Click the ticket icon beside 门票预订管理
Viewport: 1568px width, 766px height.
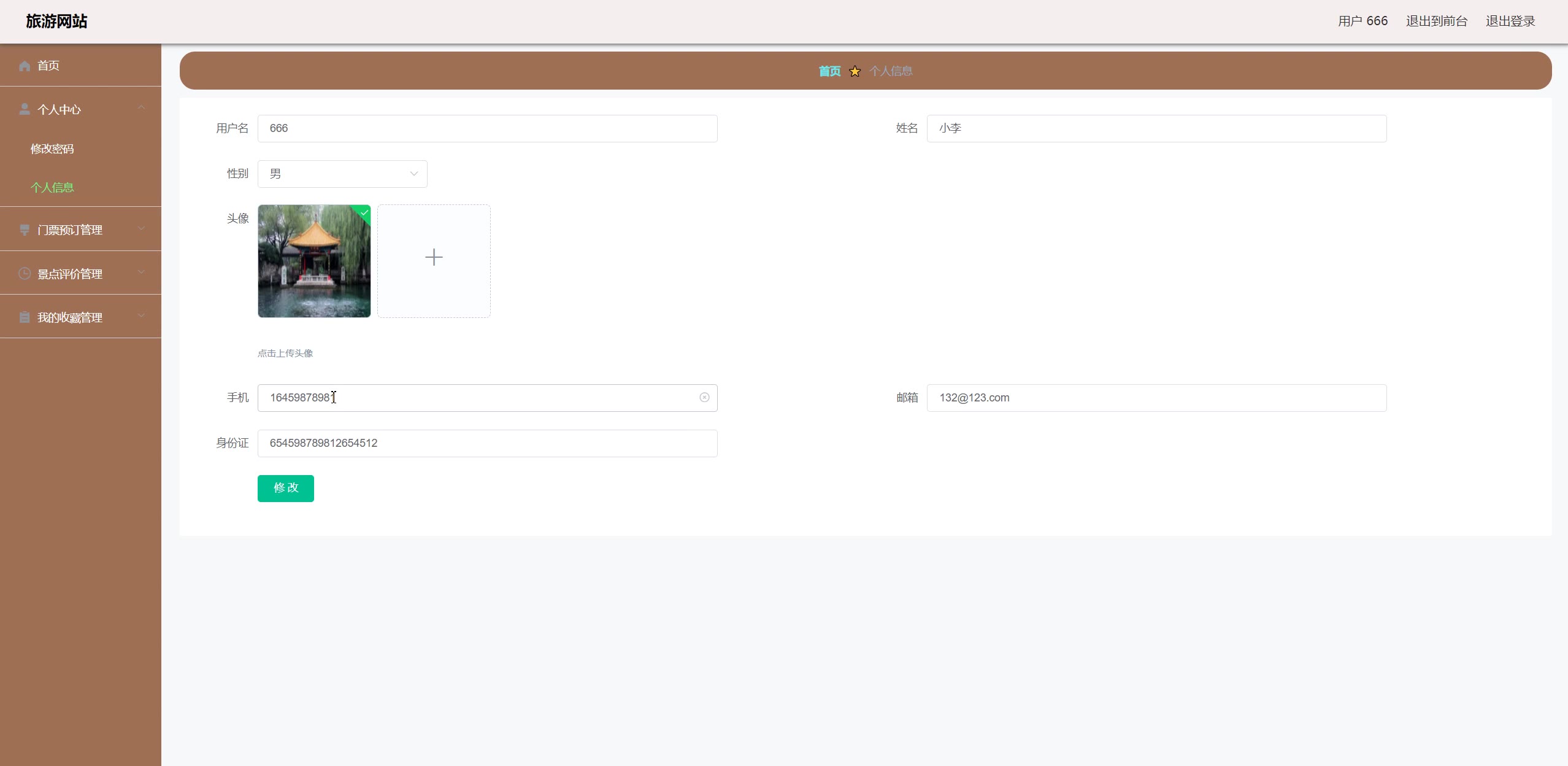click(x=25, y=230)
